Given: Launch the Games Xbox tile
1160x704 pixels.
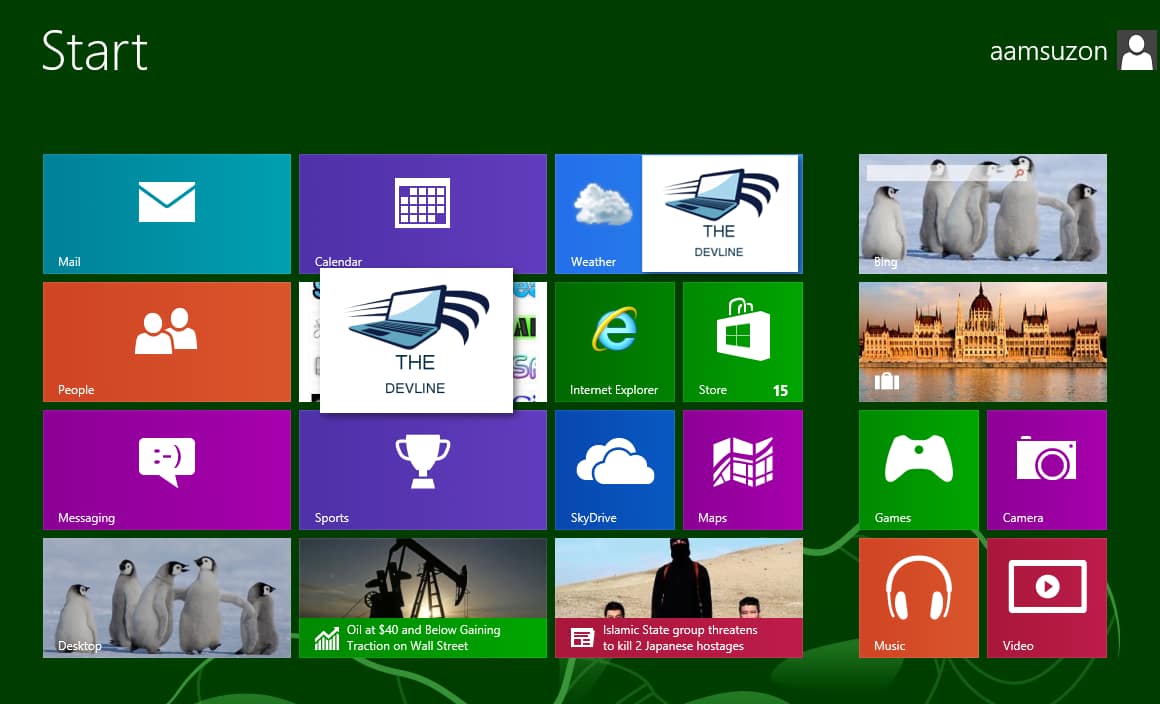Looking at the screenshot, I should [x=918, y=469].
